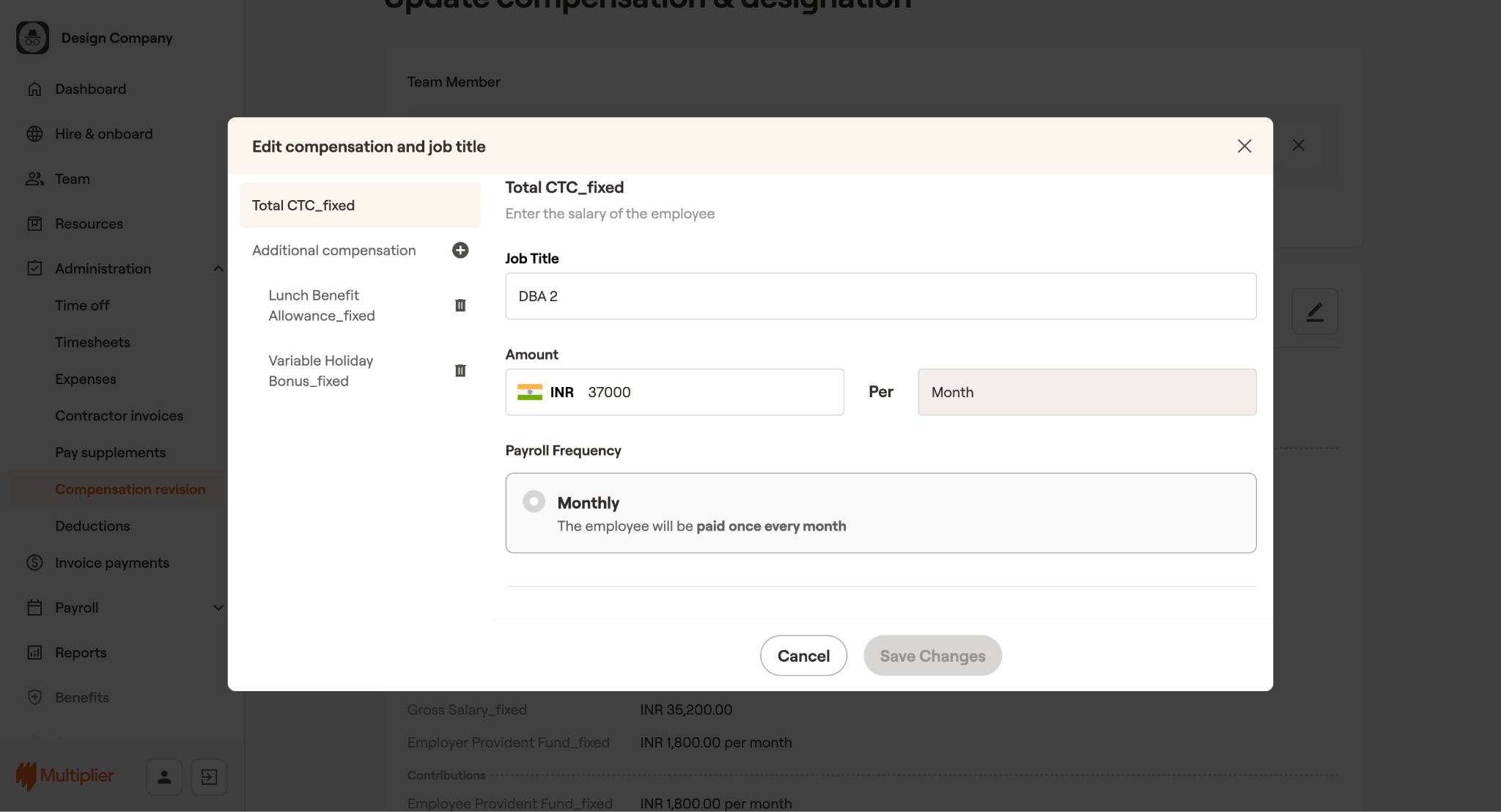Image resolution: width=1501 pixels, height=812 pixels.
Task: Delete the Variable Holiday Bonus_fixed item
Action: coord(460,371)
